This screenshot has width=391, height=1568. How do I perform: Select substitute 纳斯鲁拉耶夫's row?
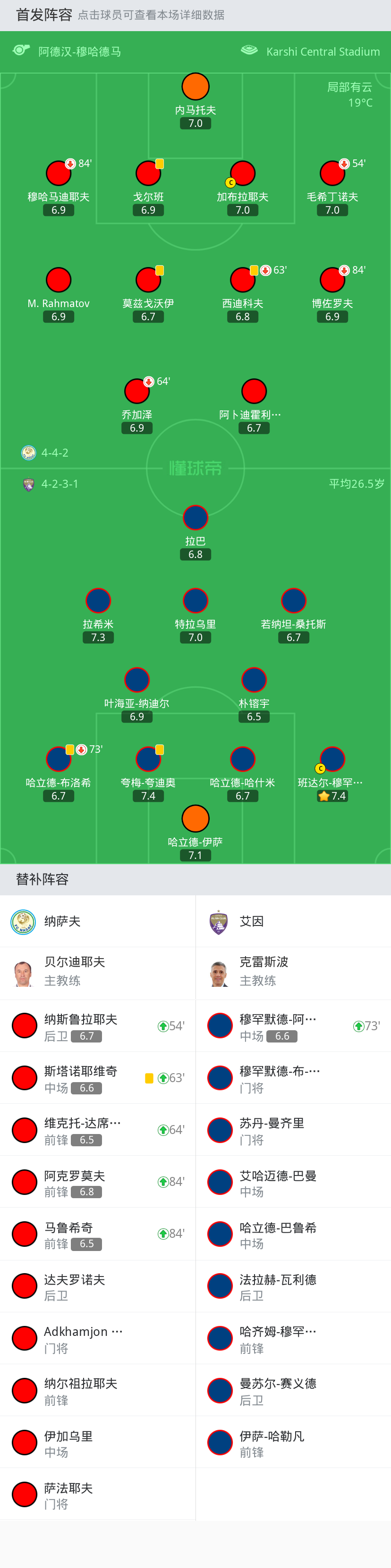tap(97, 1026)
